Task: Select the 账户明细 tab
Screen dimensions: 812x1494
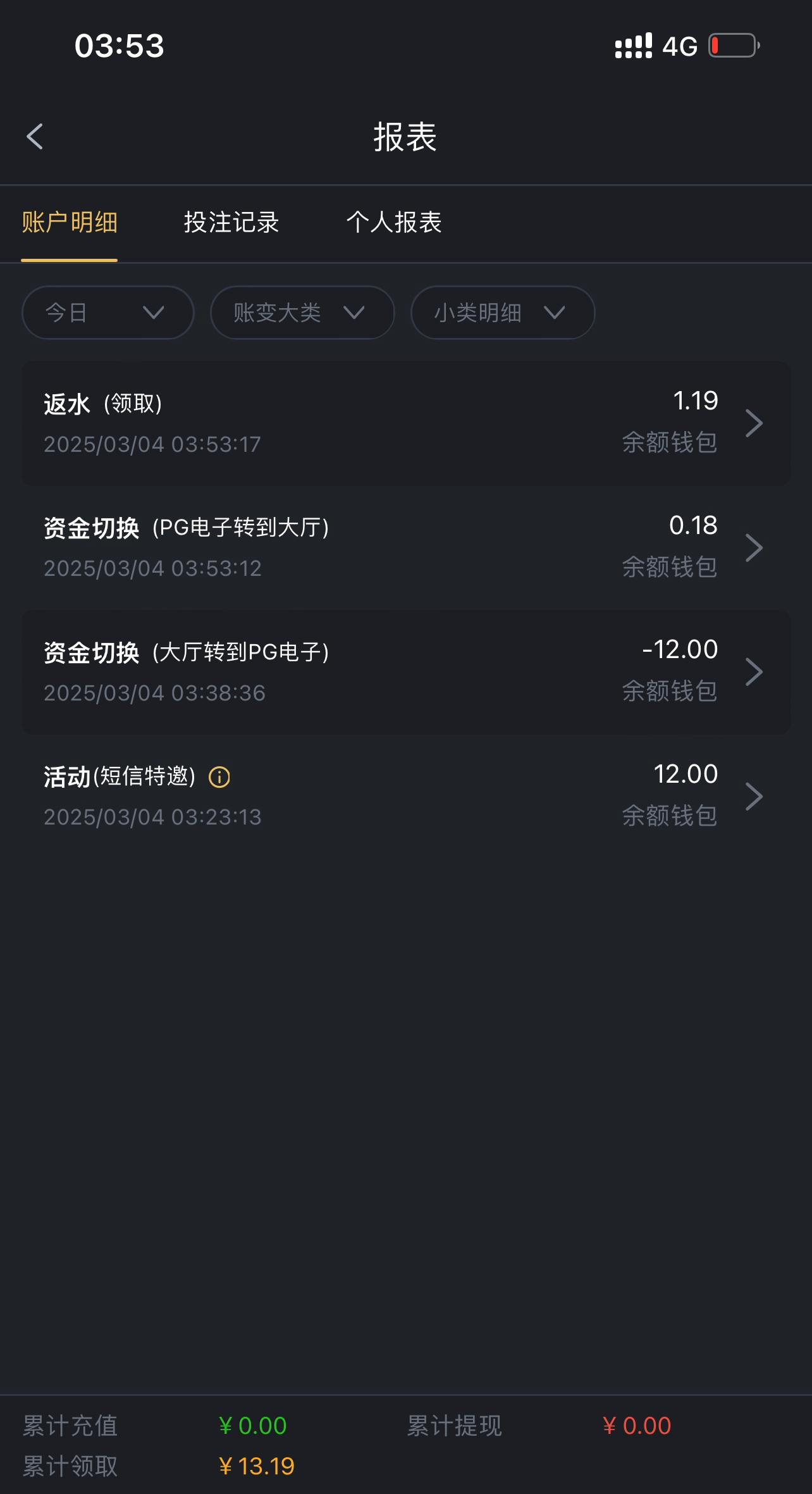Action: point(70,223)
